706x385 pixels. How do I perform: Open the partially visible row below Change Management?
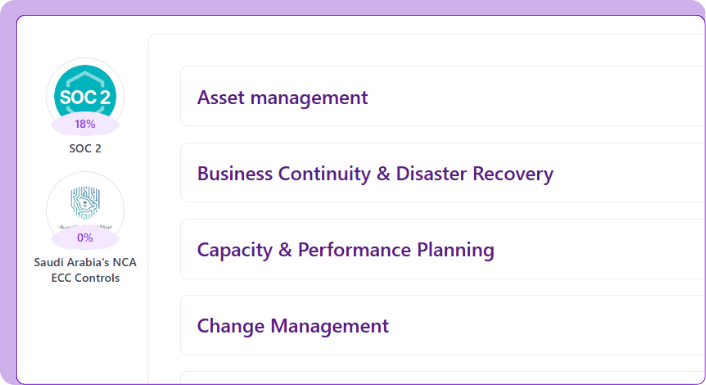click(x=443, y=378)
